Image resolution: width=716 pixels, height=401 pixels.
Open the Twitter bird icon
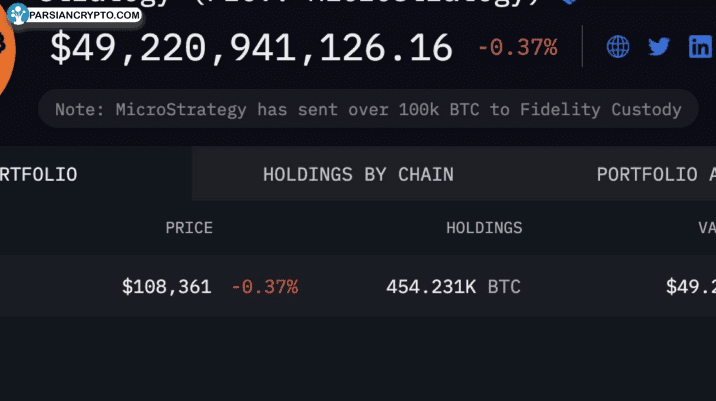659,47
